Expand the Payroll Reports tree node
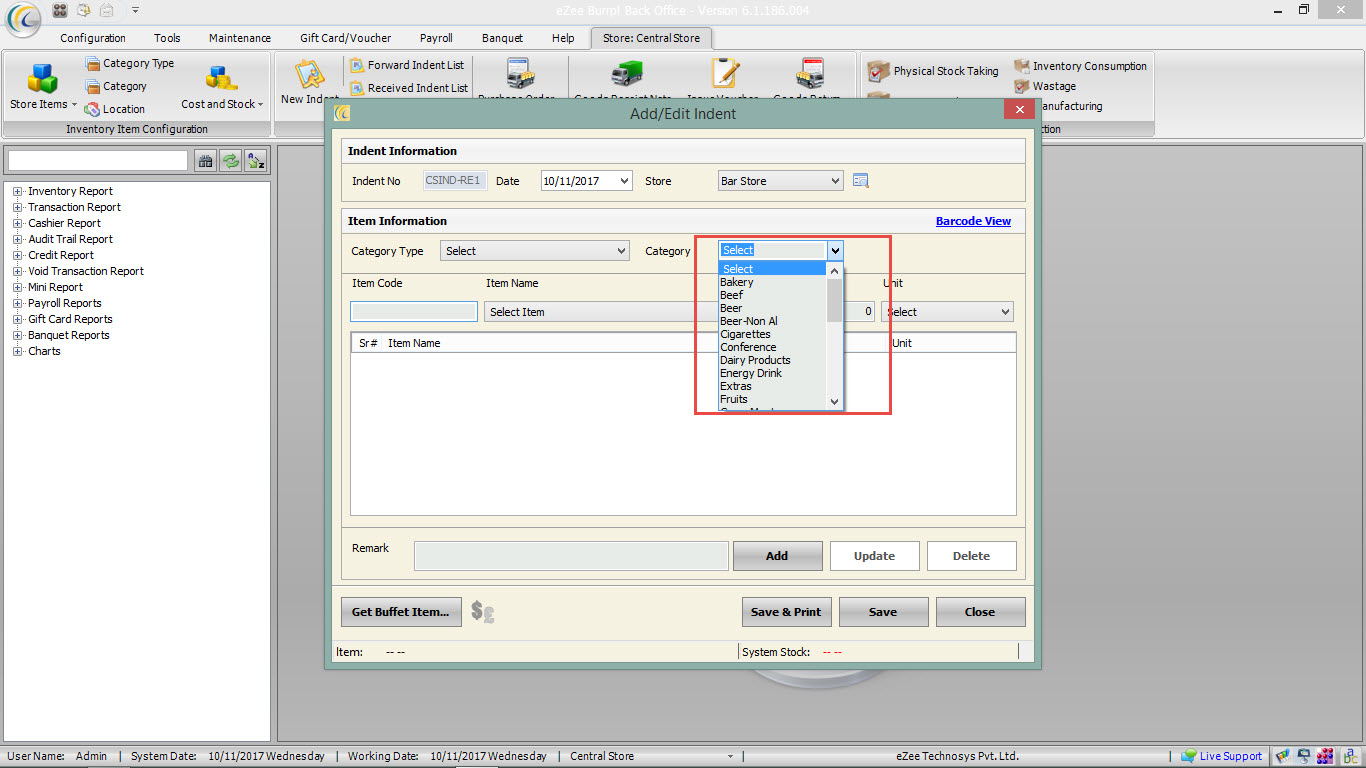The width and height of the screenshot is (1366, 768). (x=17, y=303)
